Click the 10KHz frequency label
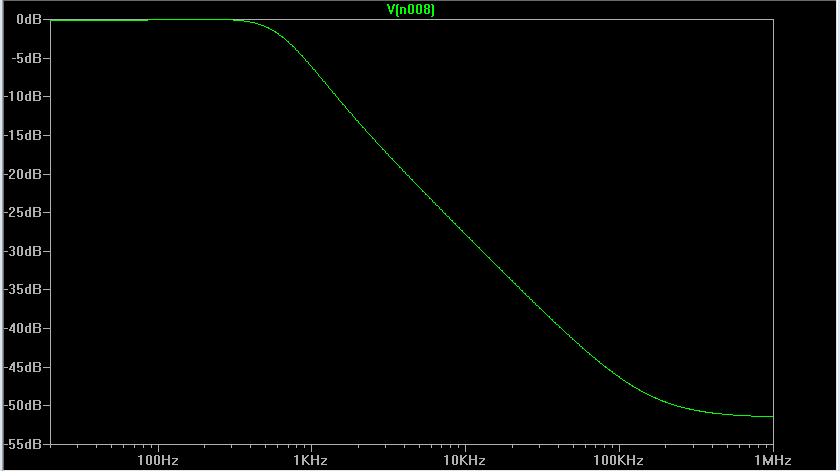Viewport: 840px width, 471px height. [x=464, y=460]
